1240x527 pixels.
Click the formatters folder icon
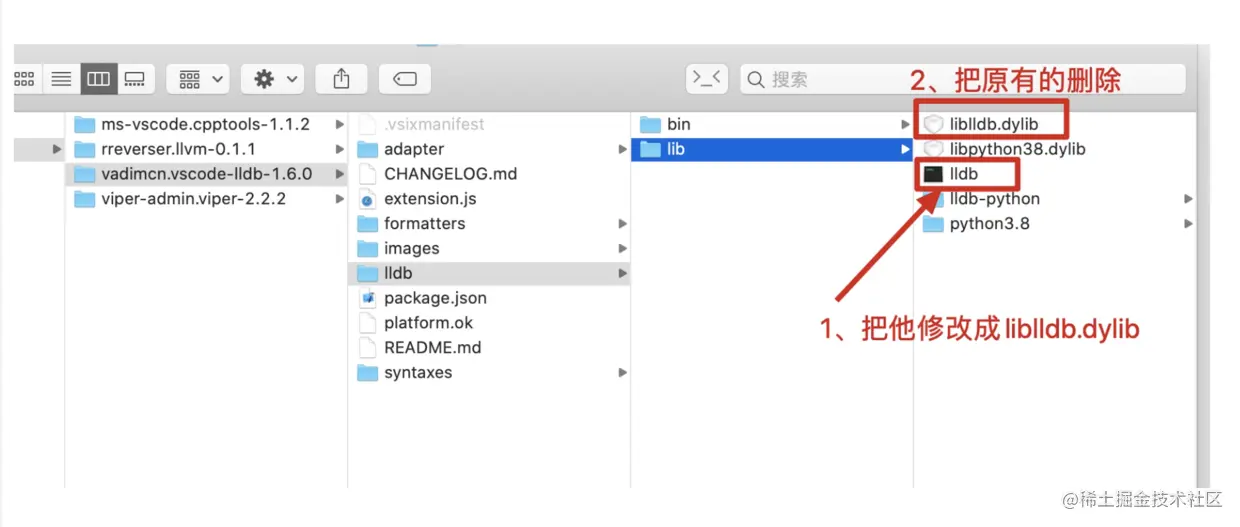coord(367,224)
